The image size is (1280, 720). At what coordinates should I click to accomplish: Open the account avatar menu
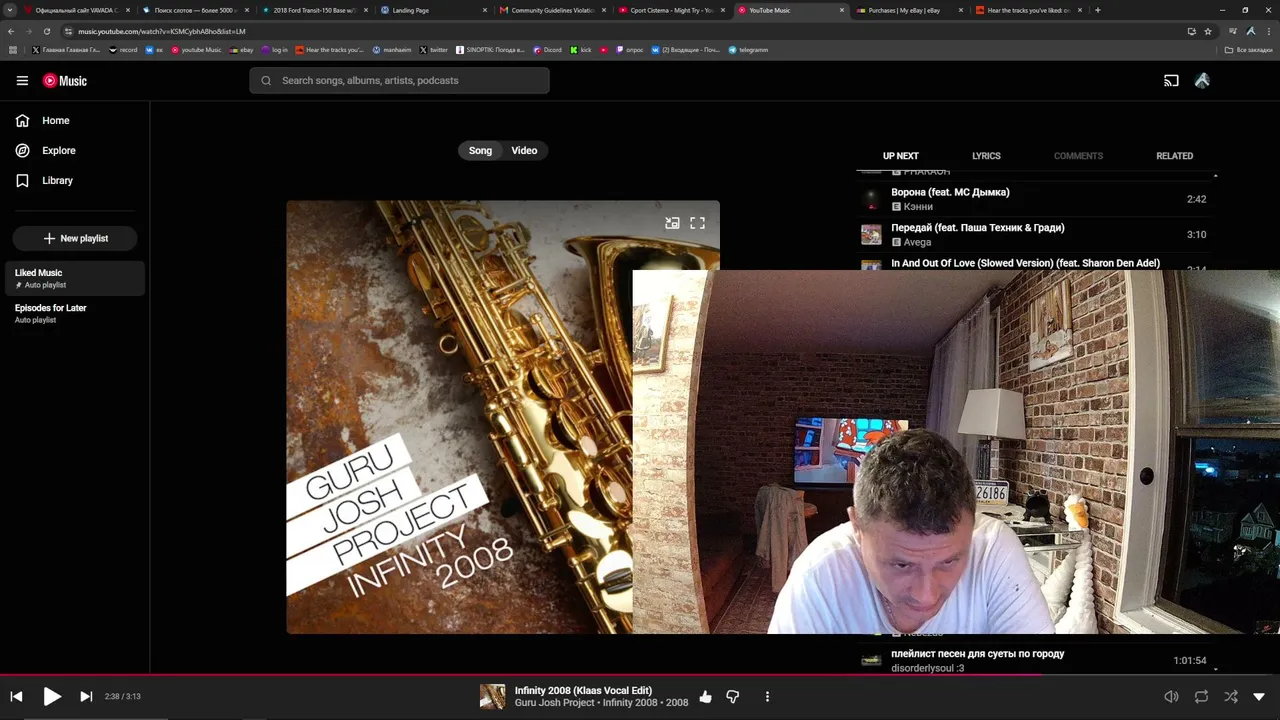pyautogui.click(x=1202, y=81)
